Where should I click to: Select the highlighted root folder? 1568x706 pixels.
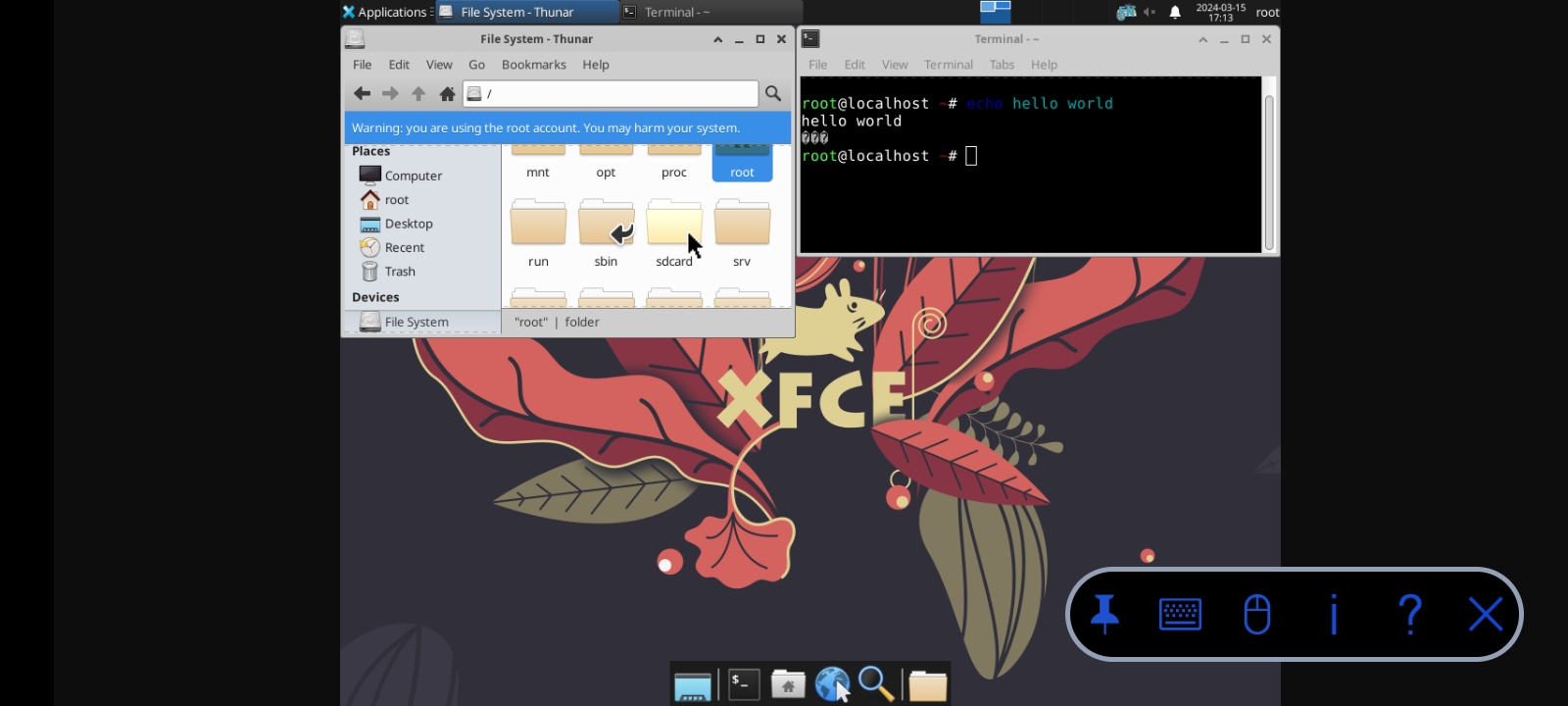click(742, 162)
